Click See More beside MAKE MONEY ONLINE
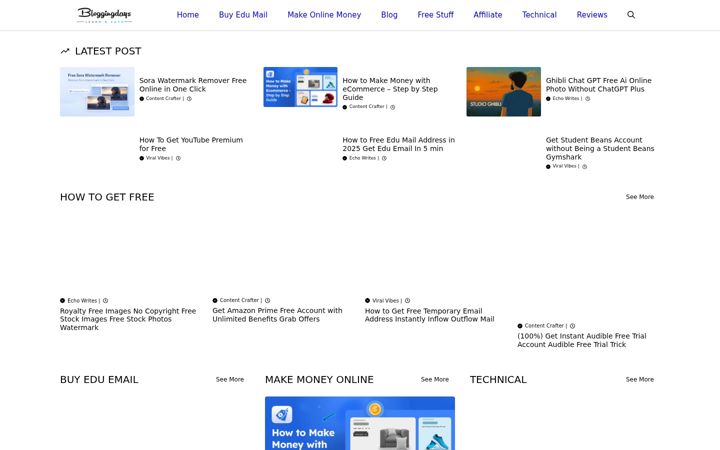This screenshot has height=450, width=720. 435,380
